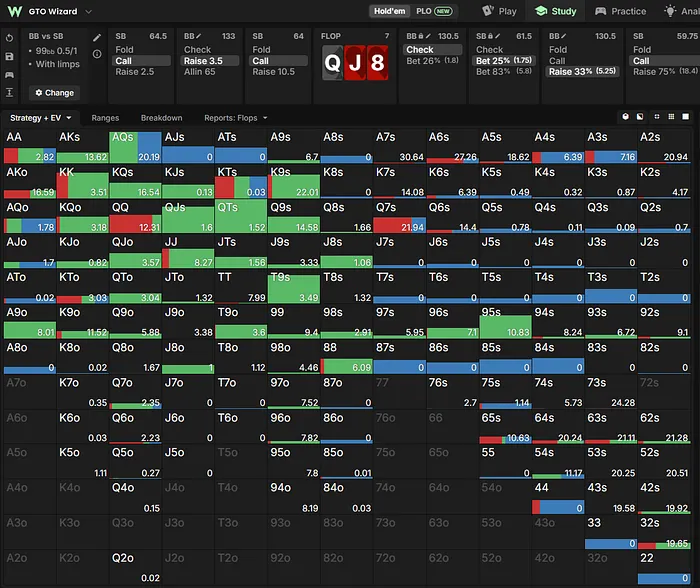The height and width of the screenshot is (588, 700).
Task: Switch to the Breakdown tab
Action: (162, 118)
